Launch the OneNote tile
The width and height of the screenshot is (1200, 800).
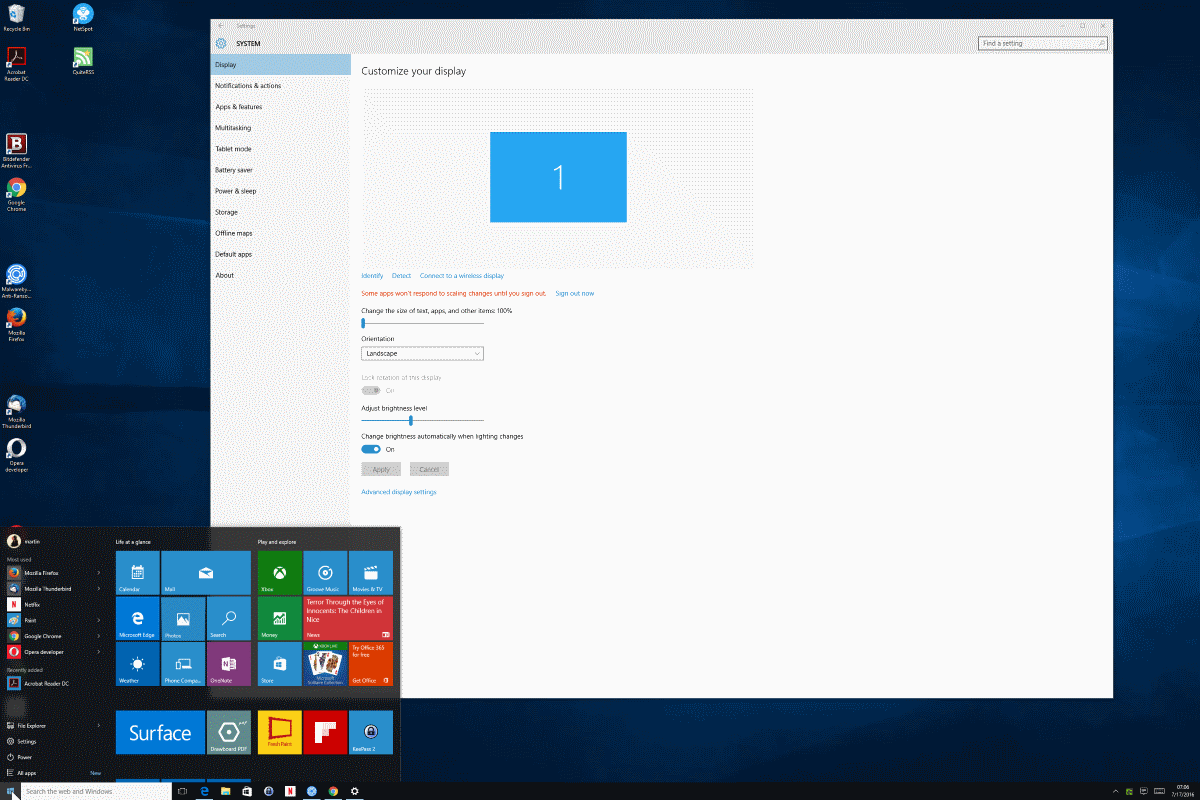coord(229,664)
